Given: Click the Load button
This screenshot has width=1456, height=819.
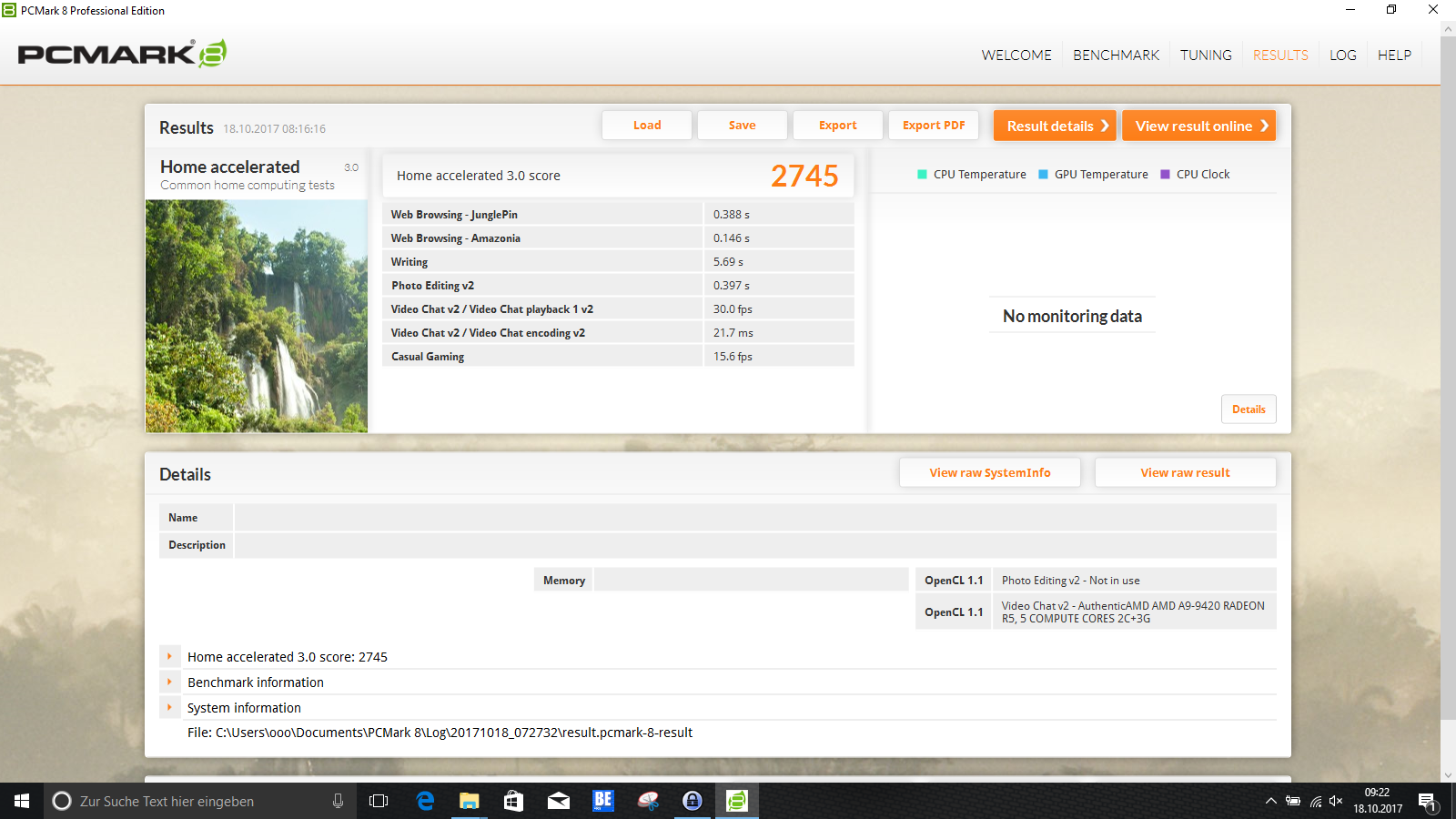Looking at the screenshot, I should (647, 126).
